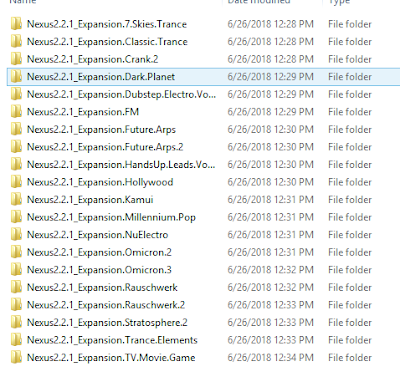Click the date cell in Kamui row
This screenshot has height=387, width=400.
coord(270,200)
